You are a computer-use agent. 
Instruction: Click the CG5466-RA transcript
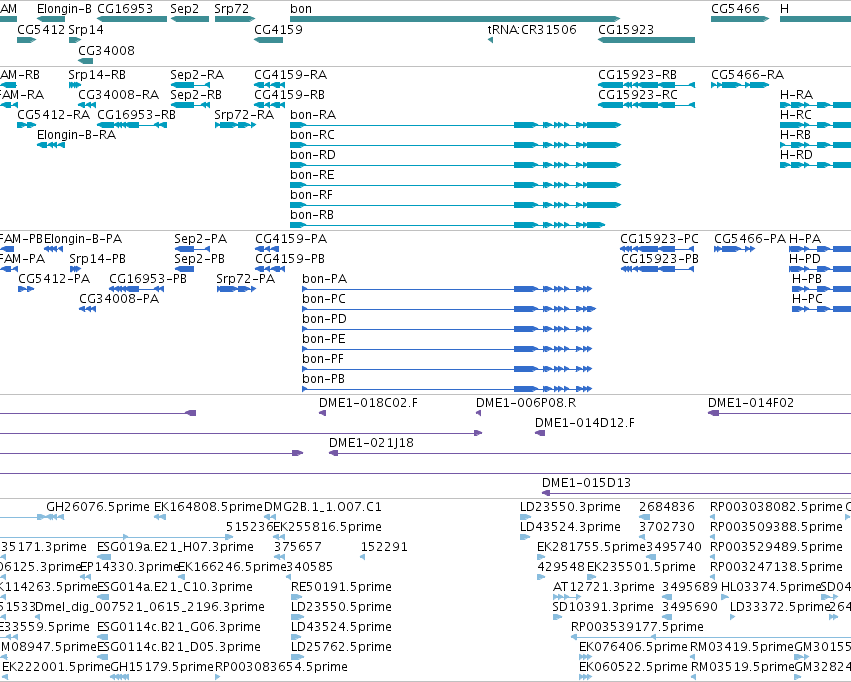coord(740,85)
